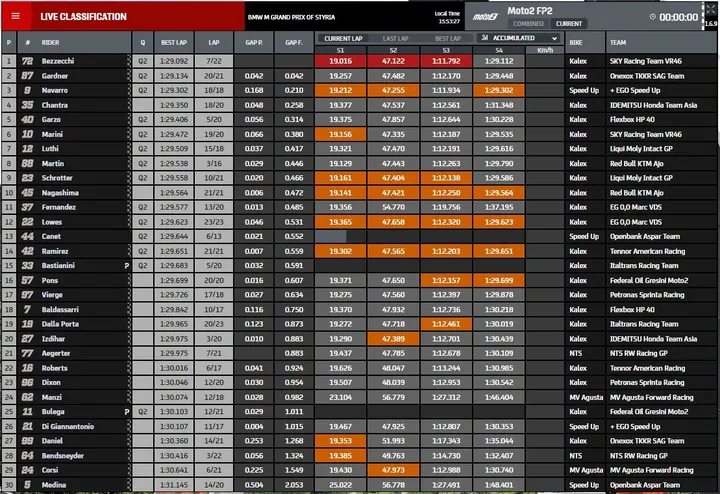The image size is (720, 494).
Task: Click rider number 45 badge for Nagashima
Action: pyautogui.click(x=28, y=193)
